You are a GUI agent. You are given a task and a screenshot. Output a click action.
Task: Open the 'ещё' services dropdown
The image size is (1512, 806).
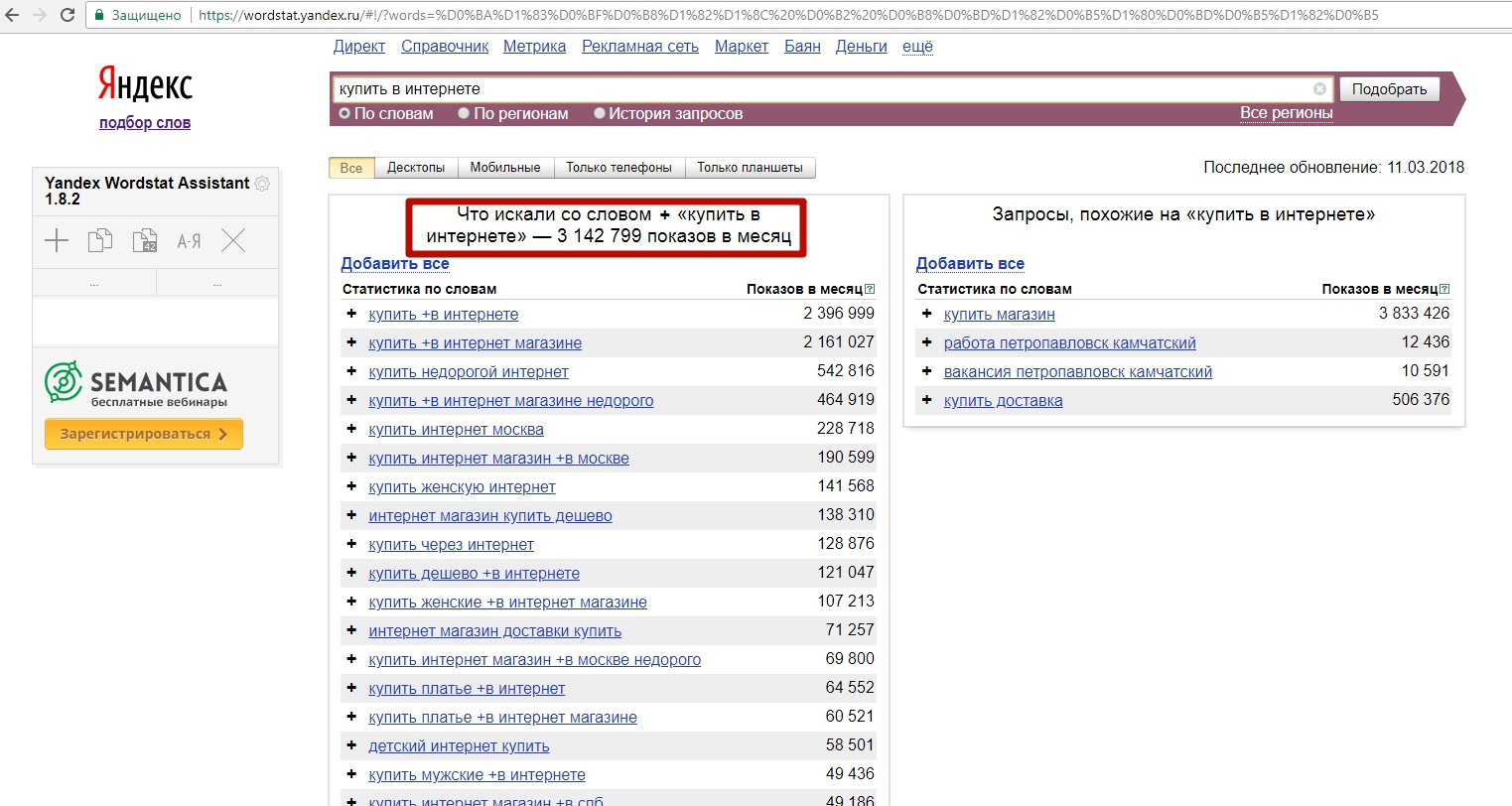(917, 47)
